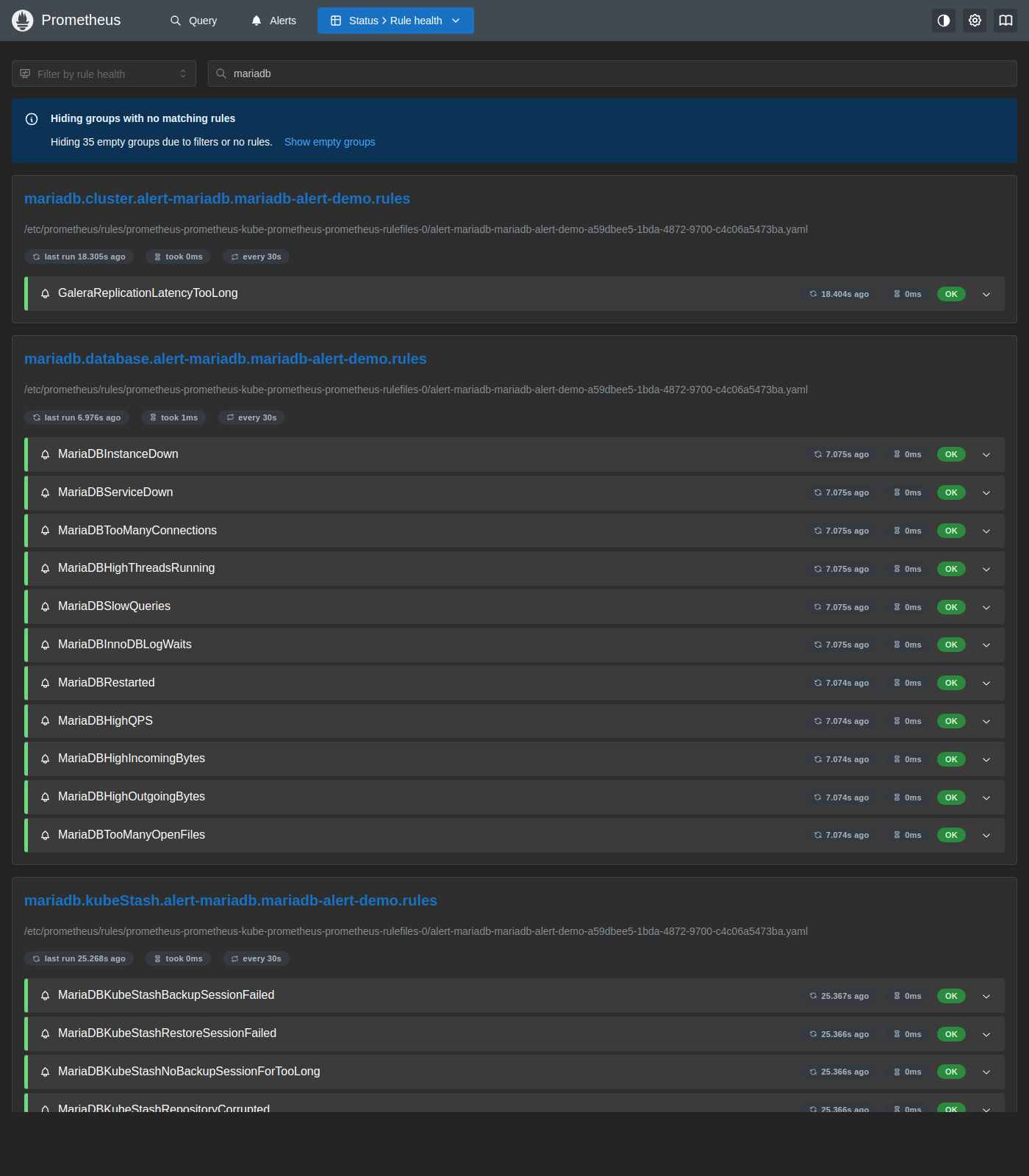Select the MariaDBRestarted rule name

click(107, 683)
